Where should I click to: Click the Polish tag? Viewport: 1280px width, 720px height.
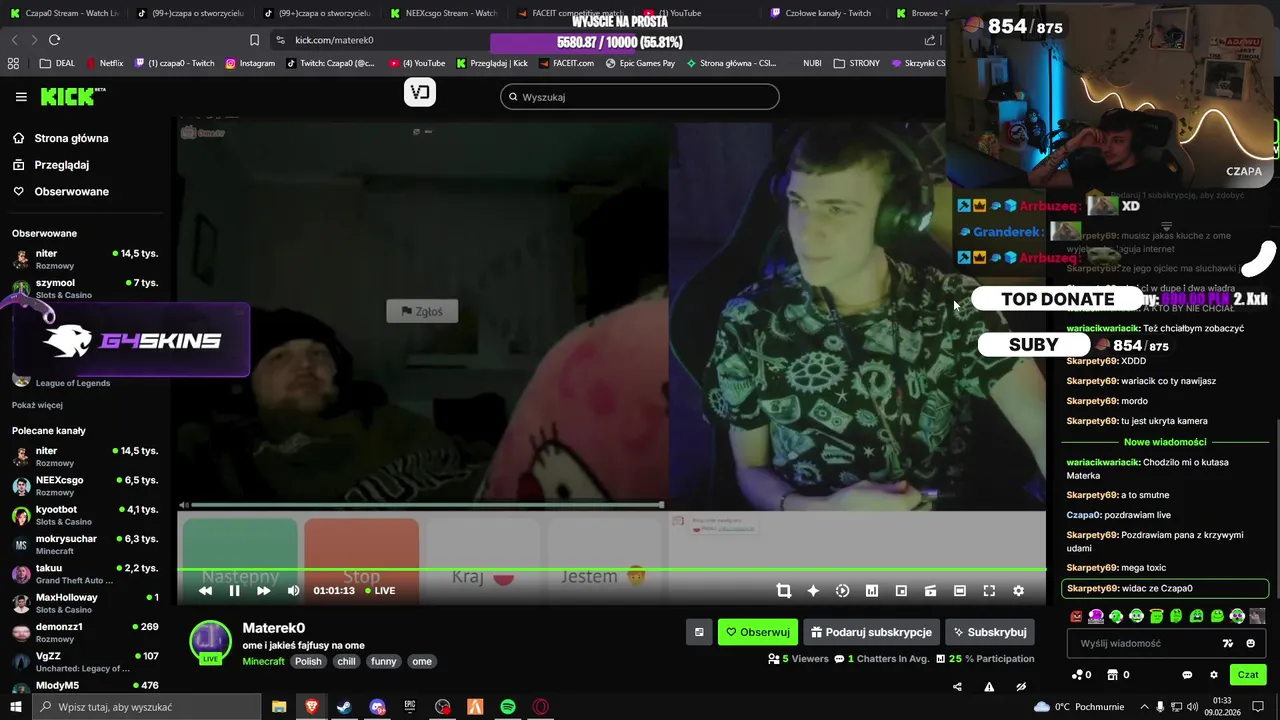tap(308, 661)
